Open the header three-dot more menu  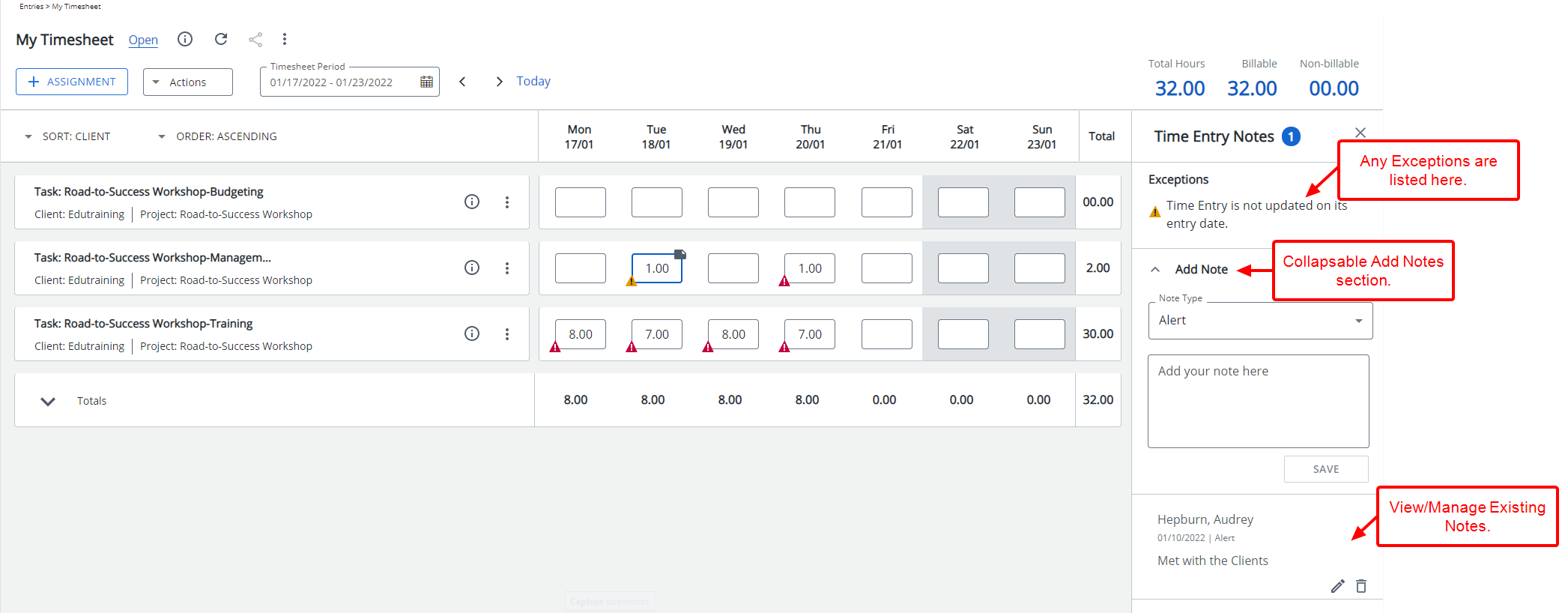(285, 39)
